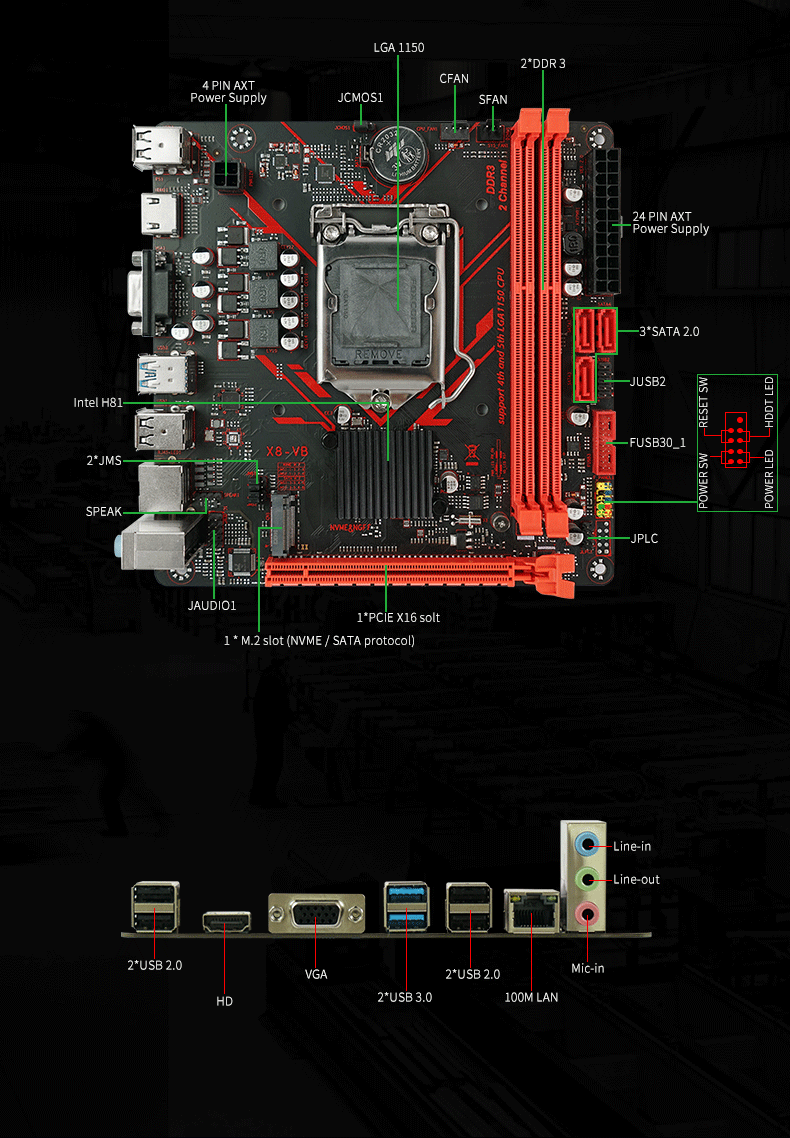Viewport: 790px width, 1138px height.
Task: Click the SFAN label
Action: (493, 100)
